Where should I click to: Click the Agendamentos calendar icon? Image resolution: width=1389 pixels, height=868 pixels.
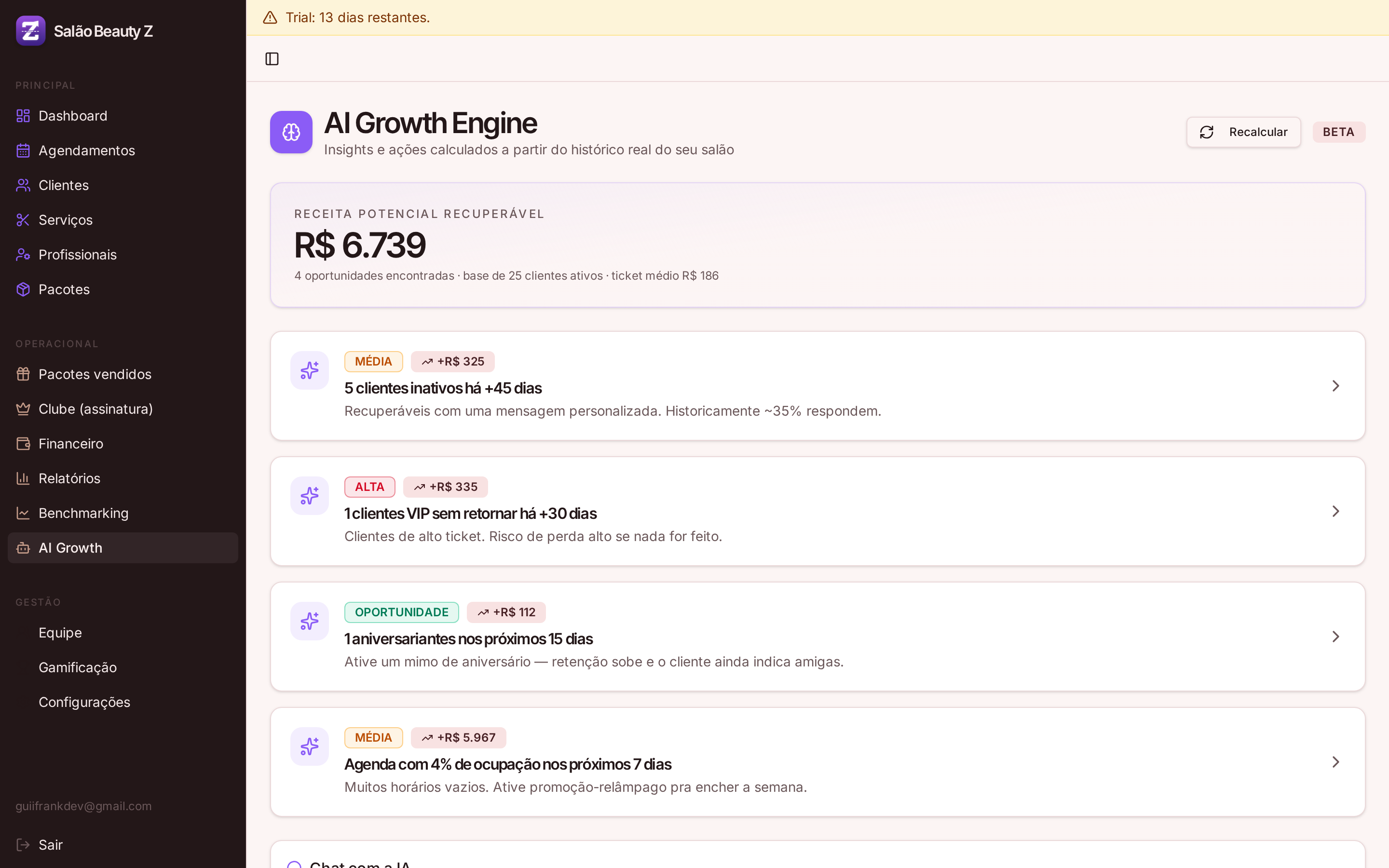[23, 150]
